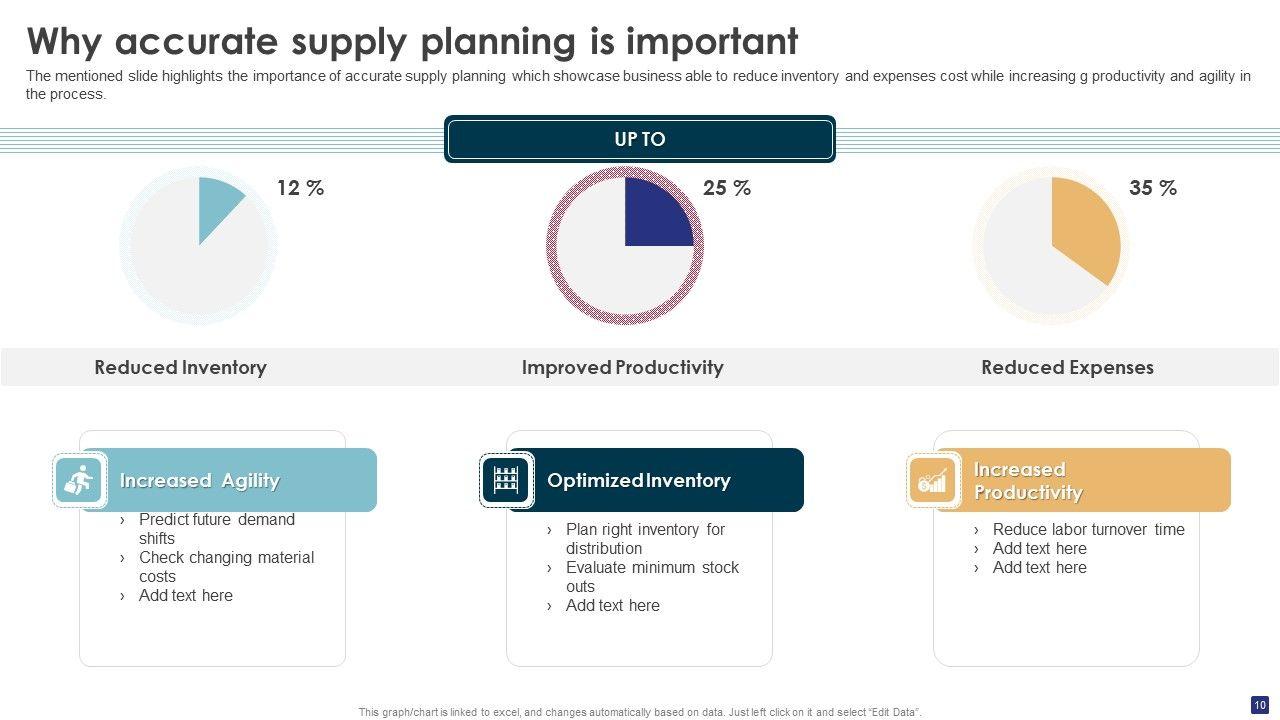Click the growth bar chart productivity icon
Screen dimensions: 1280x720
(933, 481)
